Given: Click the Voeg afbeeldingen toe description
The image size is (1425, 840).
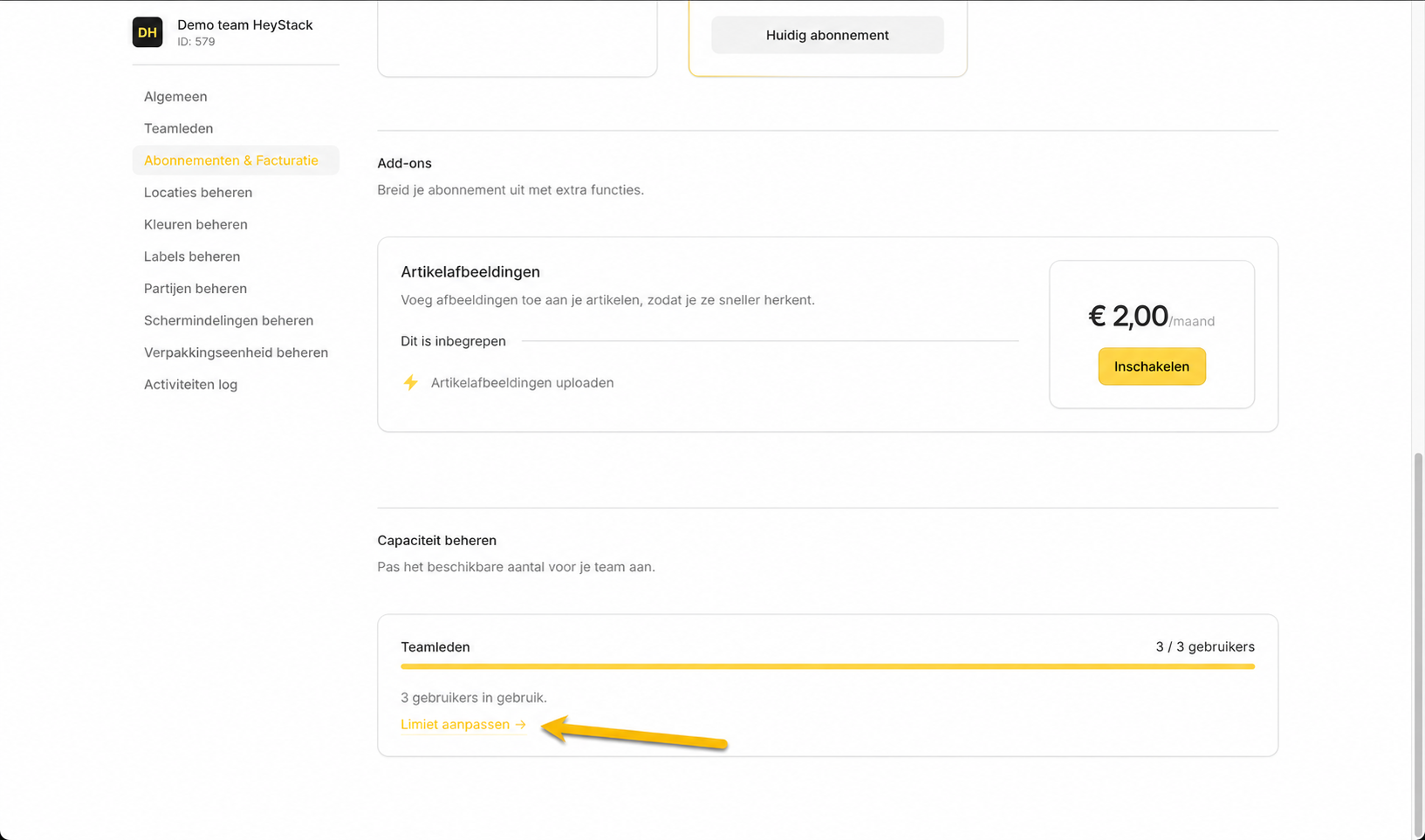Looking at the screenshot, I should [607, 300].
